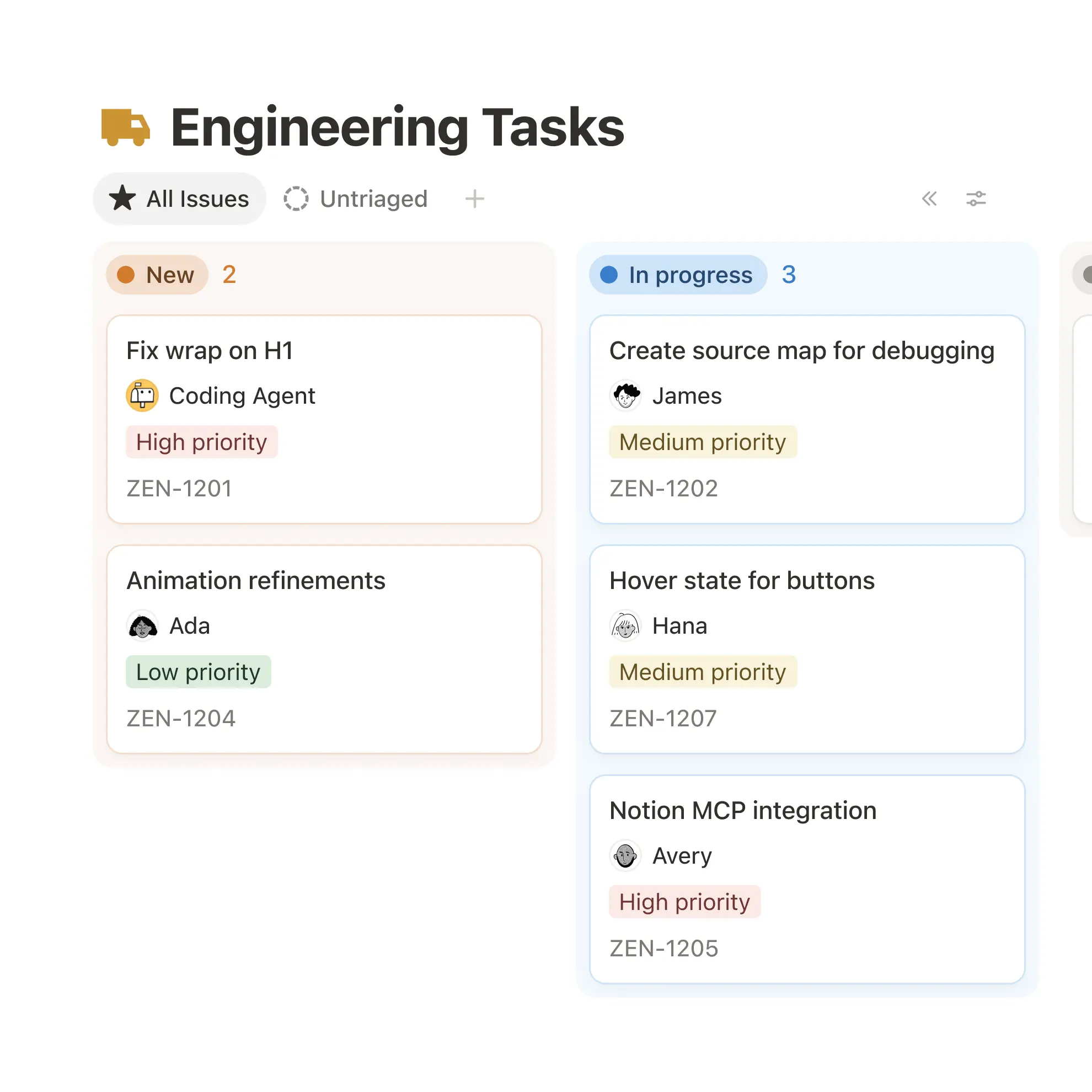
Task: Click the In progress status label
Action: (x=678, y=275)
